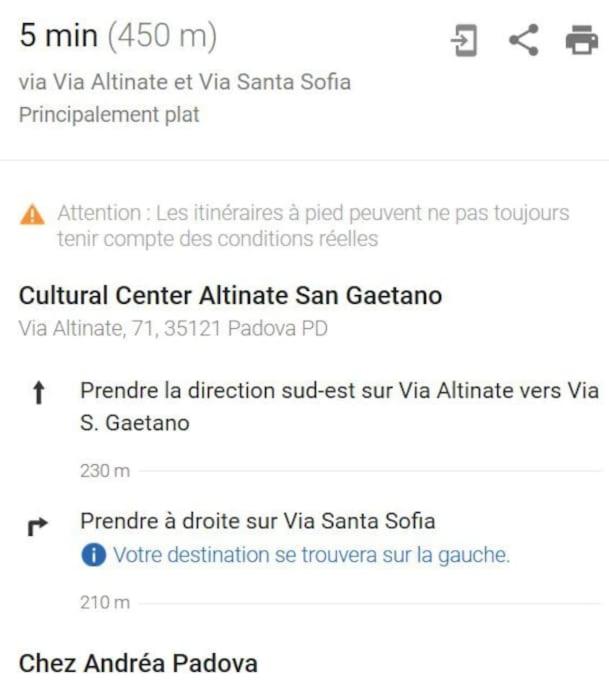Viewport: 609px width, 683px height.
Task: Click the Principalement plat elevation note
Action: point(109,115)
